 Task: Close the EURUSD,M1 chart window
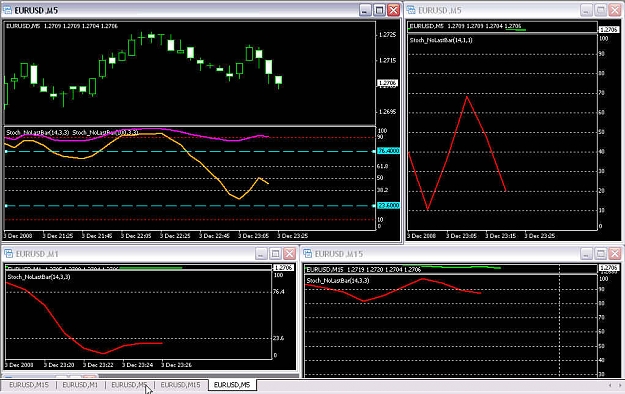point(290,254)
